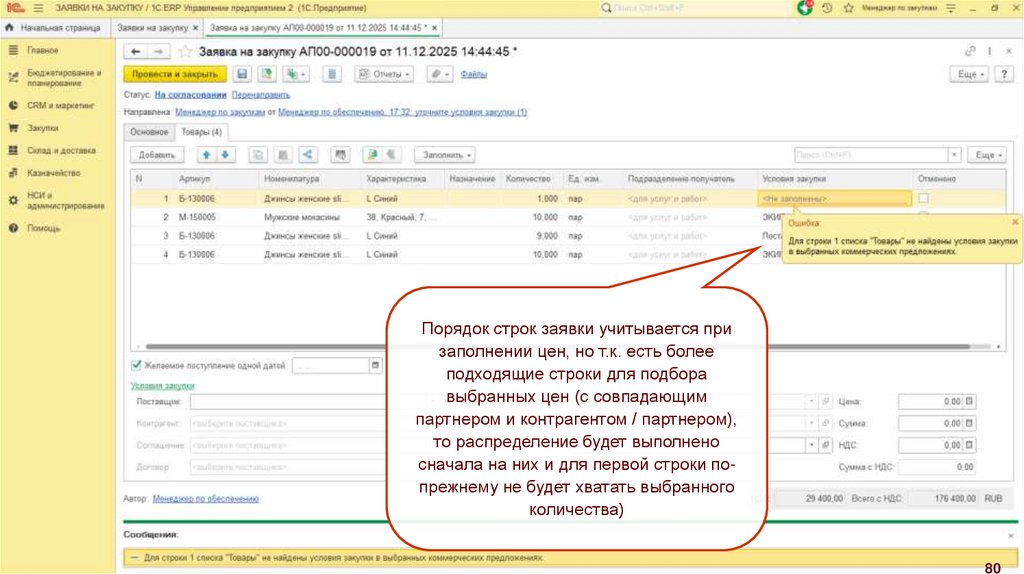Open the main menu hamburger icon
Viewport: 1024px width, 574px height.
[x=39, y=8]
